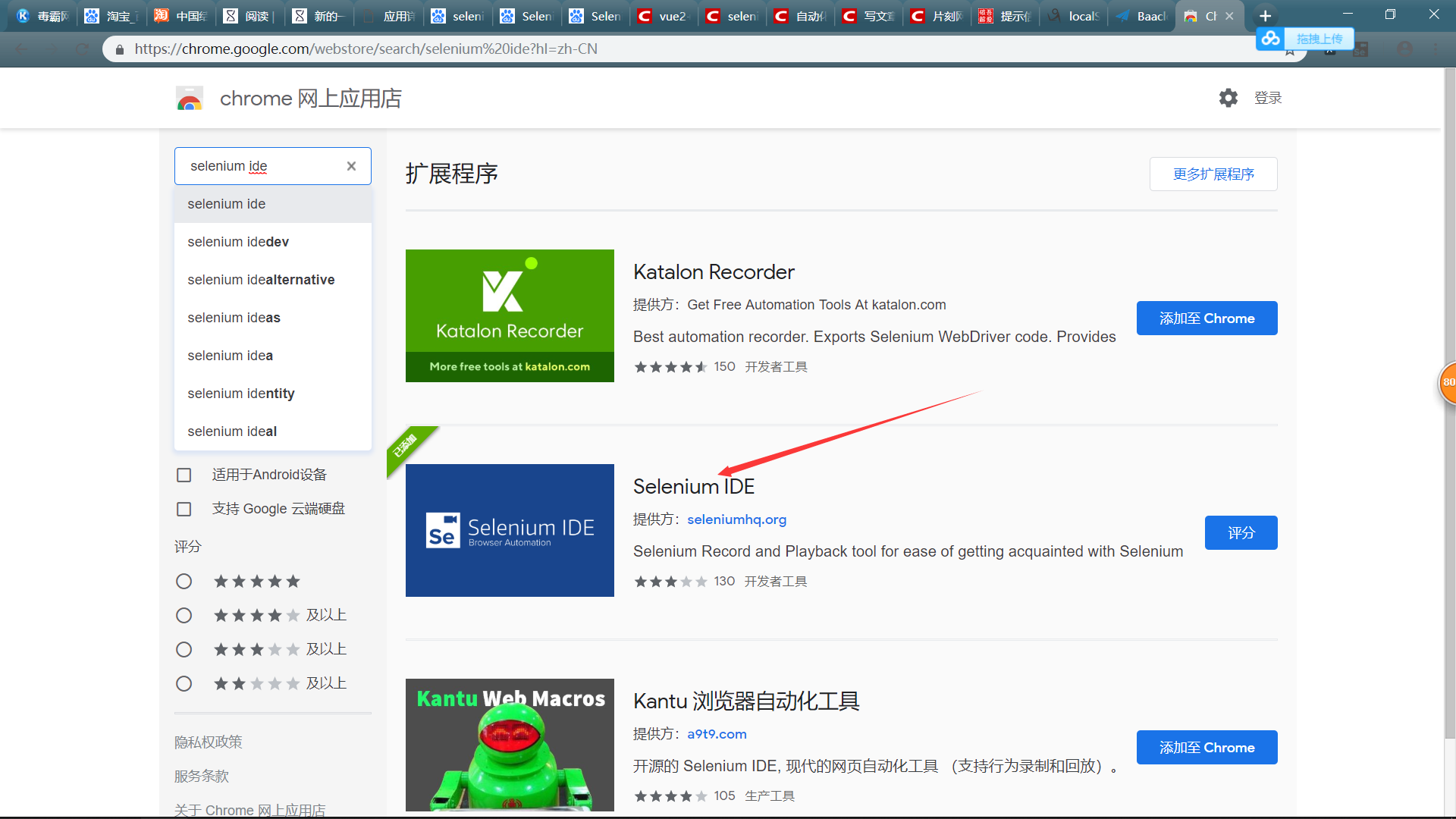Click the 评分 button for Selenium IDE
The width and height of the screenshot is (1456, 819).
(1241, 533)
